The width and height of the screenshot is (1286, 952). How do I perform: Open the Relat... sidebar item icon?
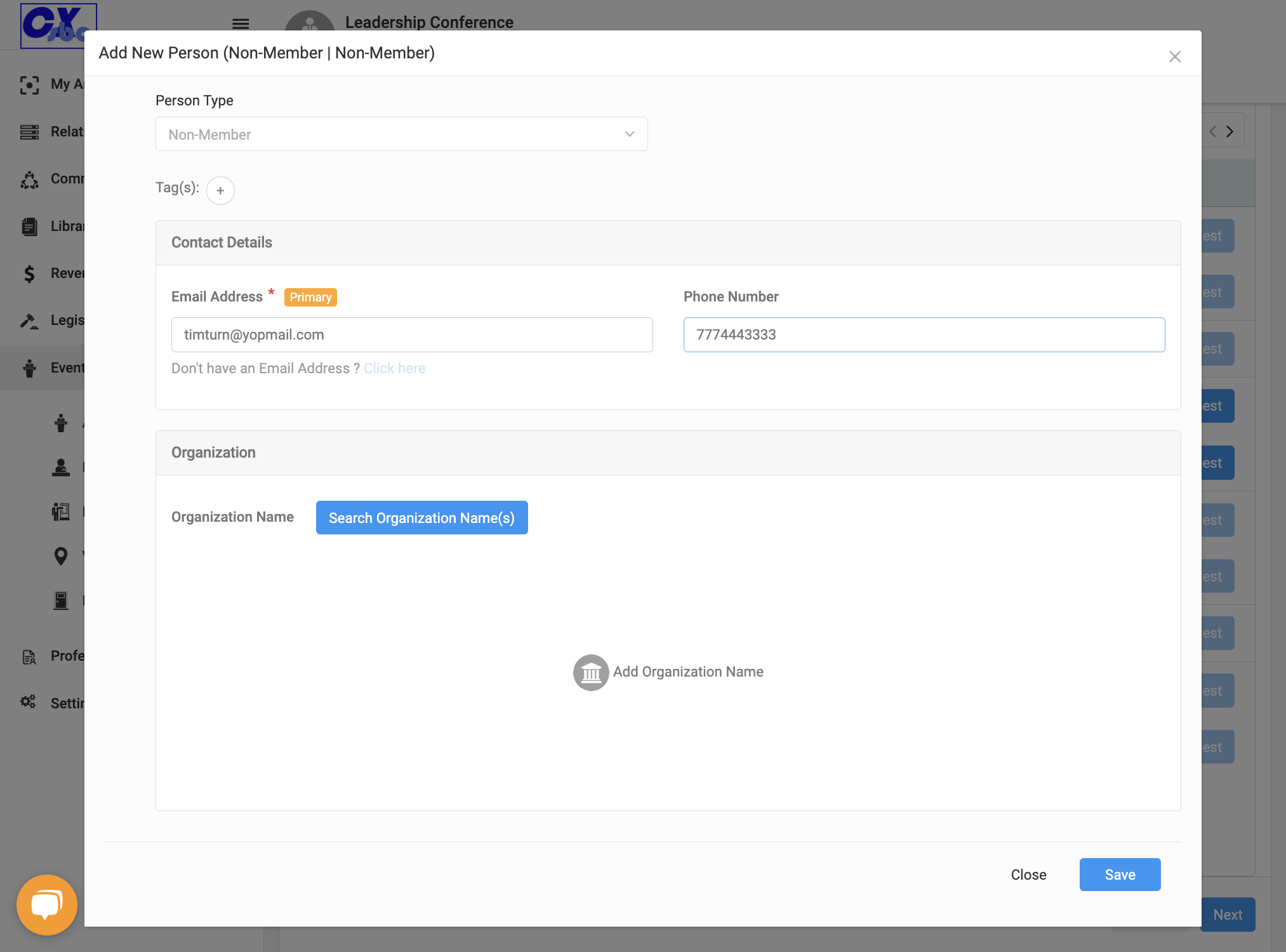pos(29,132)
